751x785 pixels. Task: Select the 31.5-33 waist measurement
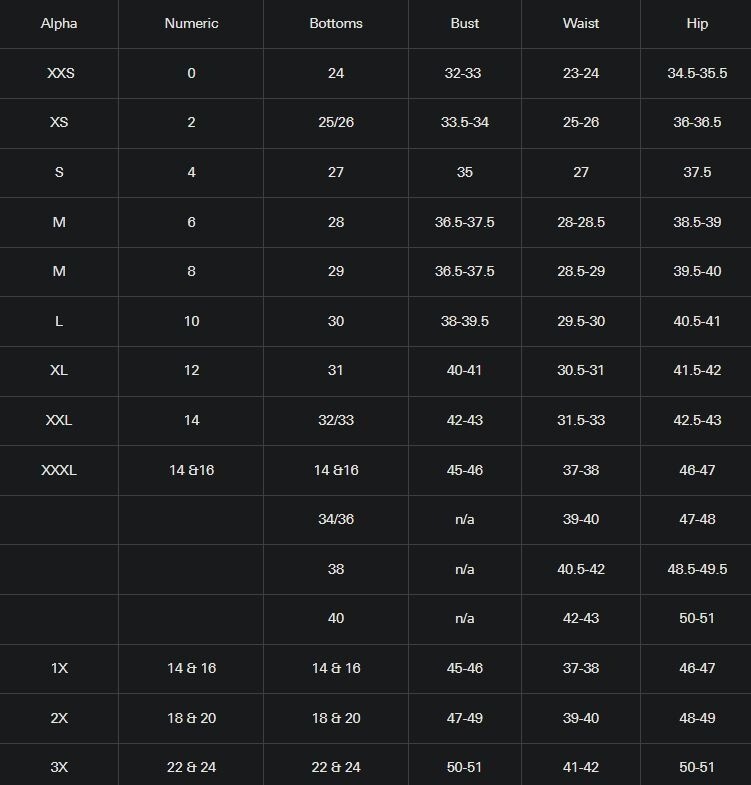(581, 420)
